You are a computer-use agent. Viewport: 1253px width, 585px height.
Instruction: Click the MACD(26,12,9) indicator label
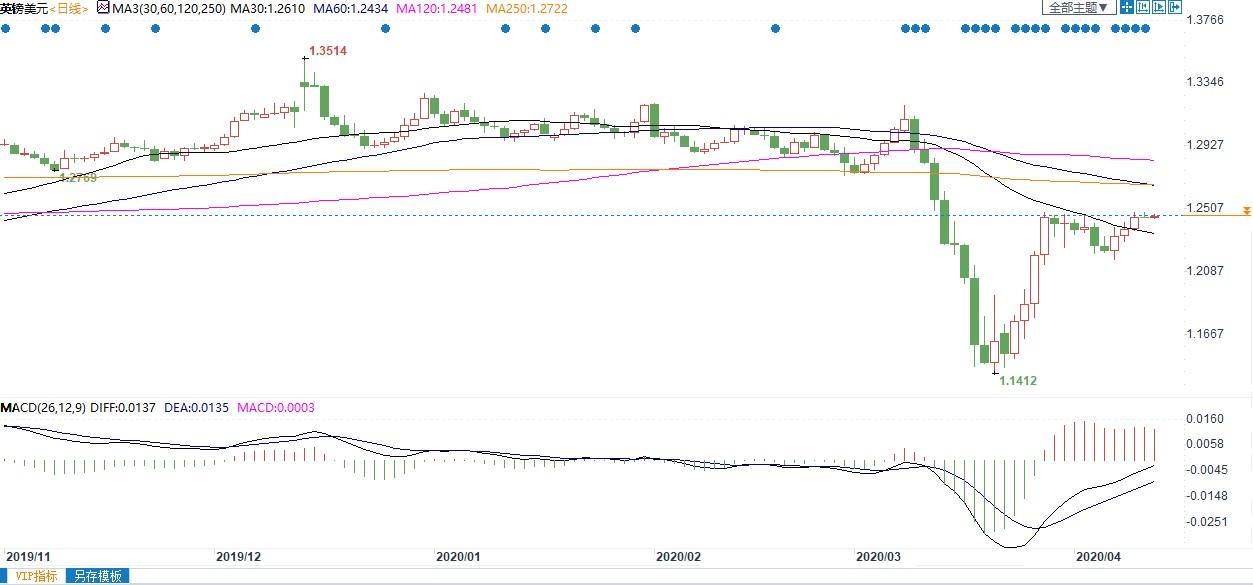pos(41,408)
